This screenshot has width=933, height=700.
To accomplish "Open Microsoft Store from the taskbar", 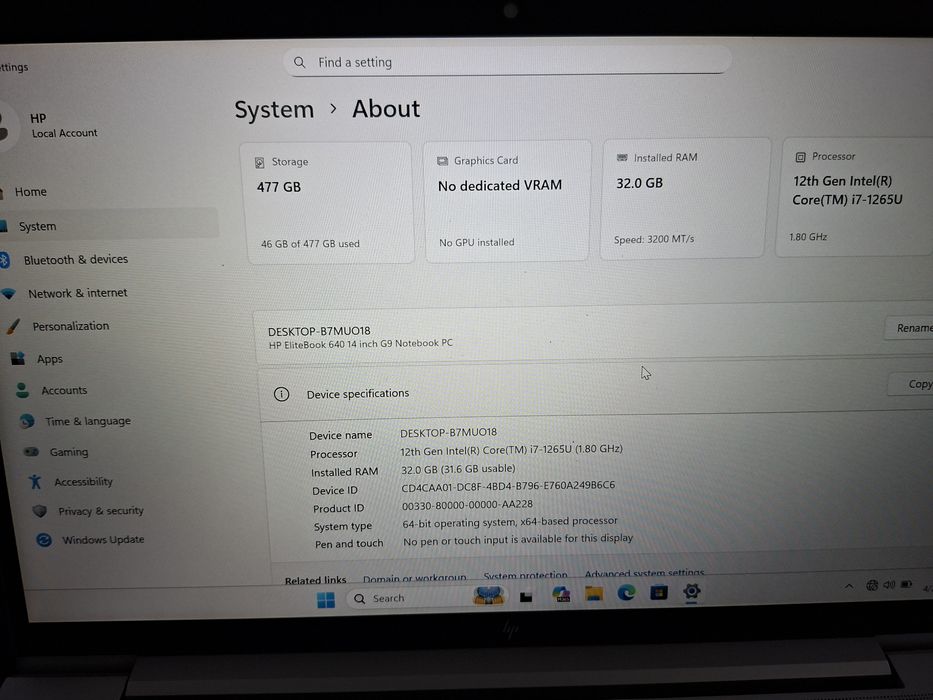I will [659, 592].
